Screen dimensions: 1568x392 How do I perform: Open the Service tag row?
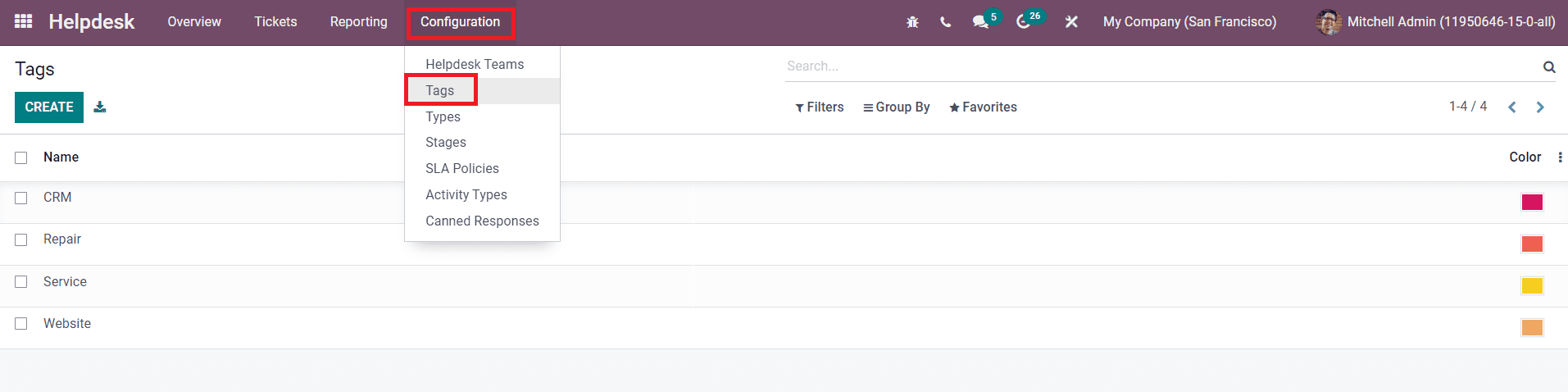784,286
